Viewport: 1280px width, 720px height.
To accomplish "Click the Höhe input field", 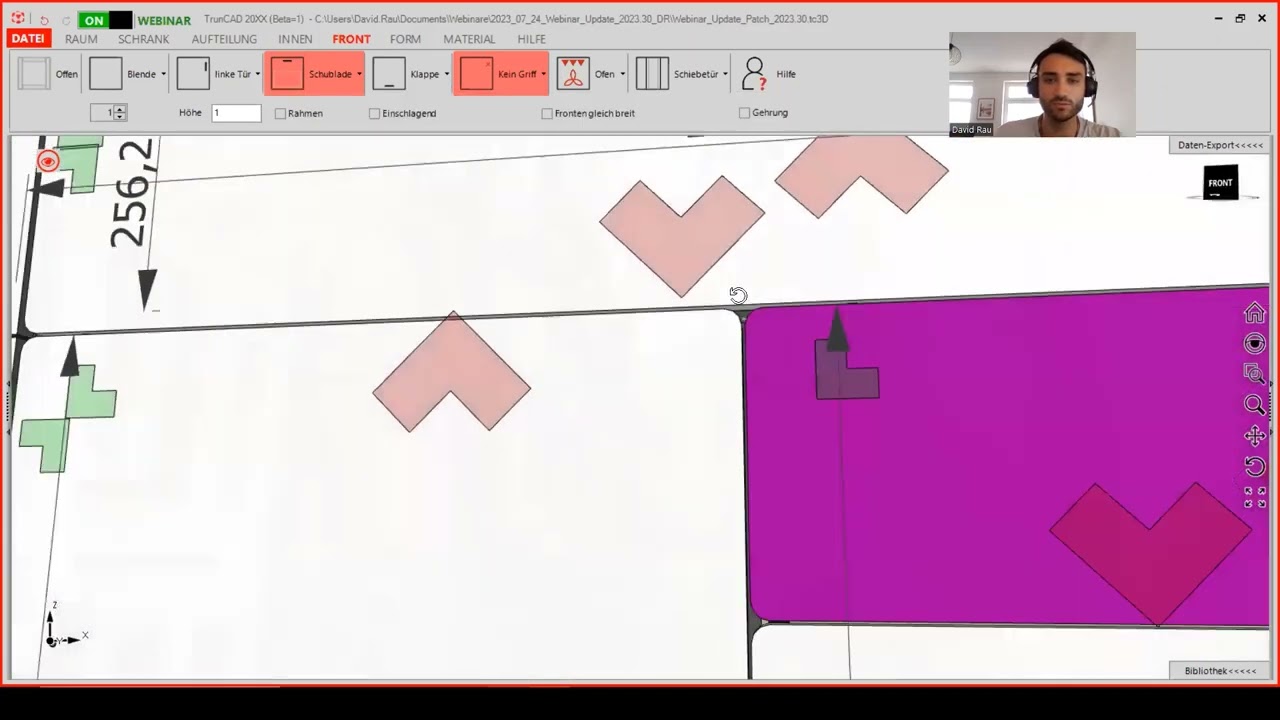I will (236, 113).
